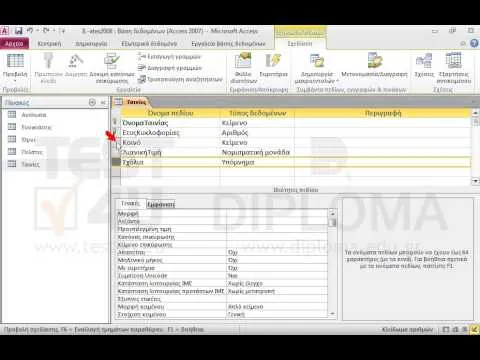The width and height of the screenshot is (480, 360).
Task: Click the Απαιτείται property value Όχι
Action: point(277,253)
